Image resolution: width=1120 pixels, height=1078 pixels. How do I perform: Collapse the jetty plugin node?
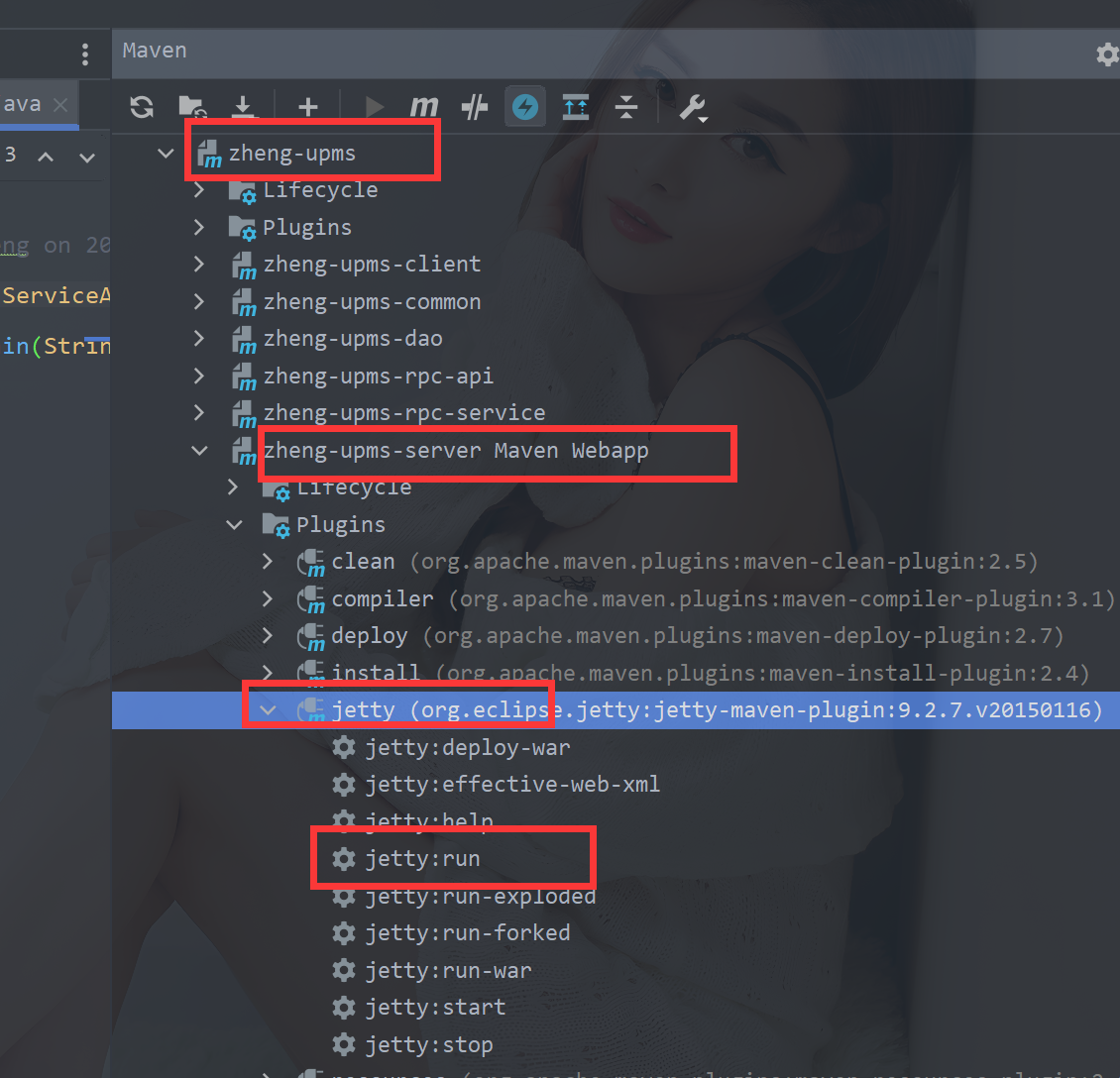click(268, 709)
